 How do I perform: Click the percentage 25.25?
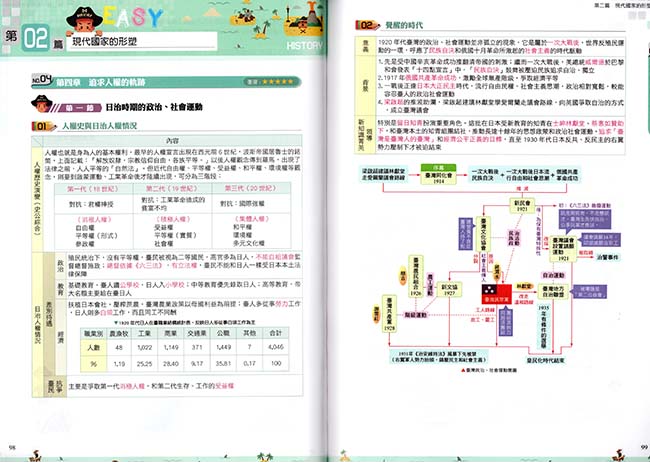tap(144, 364)
